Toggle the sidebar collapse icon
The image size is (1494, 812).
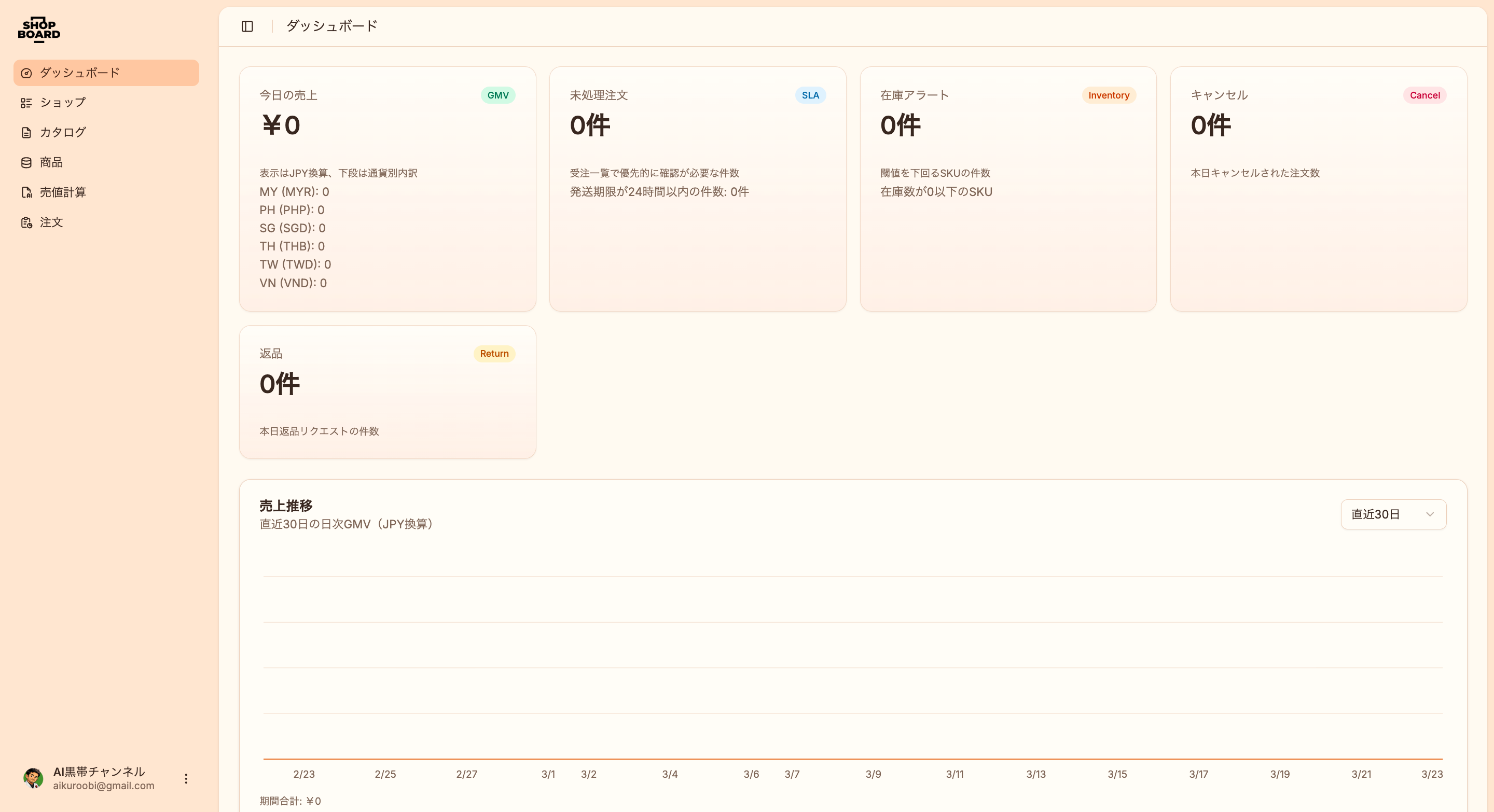point(247,26)
